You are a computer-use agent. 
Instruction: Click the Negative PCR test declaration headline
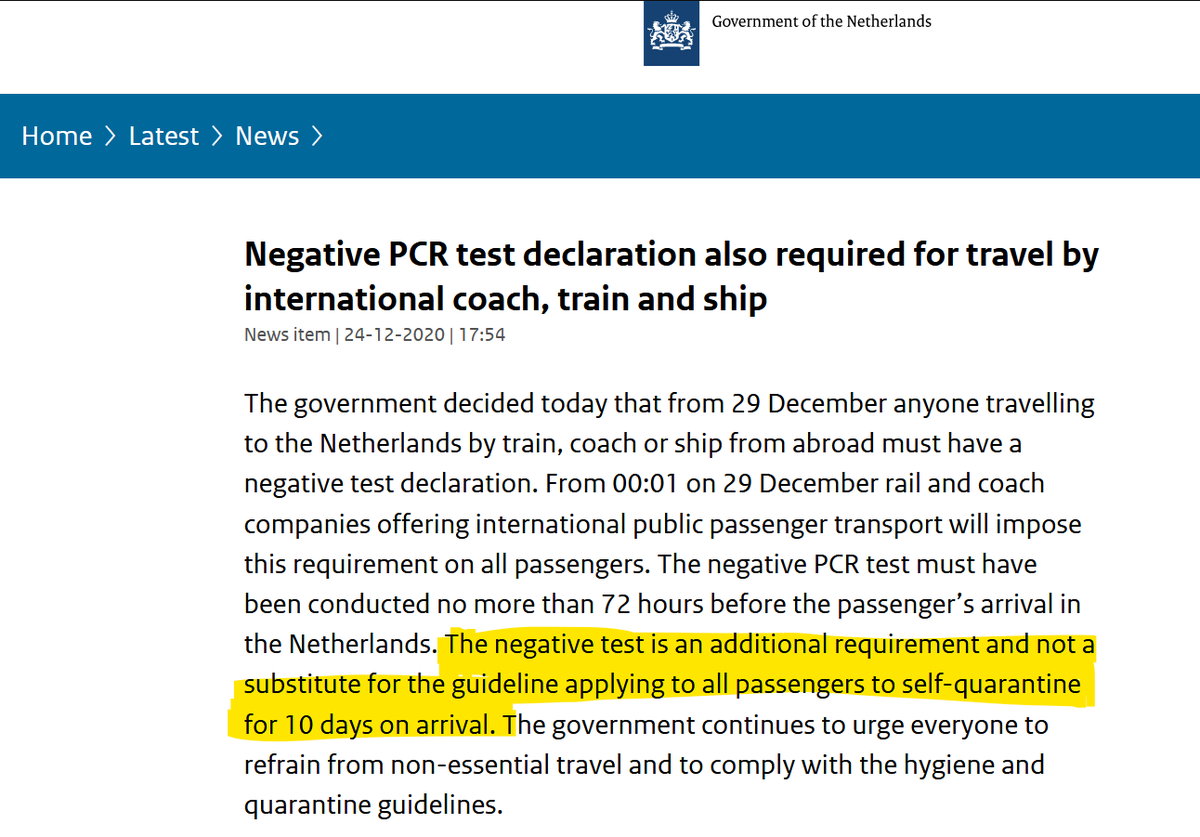tap(671, 276)
